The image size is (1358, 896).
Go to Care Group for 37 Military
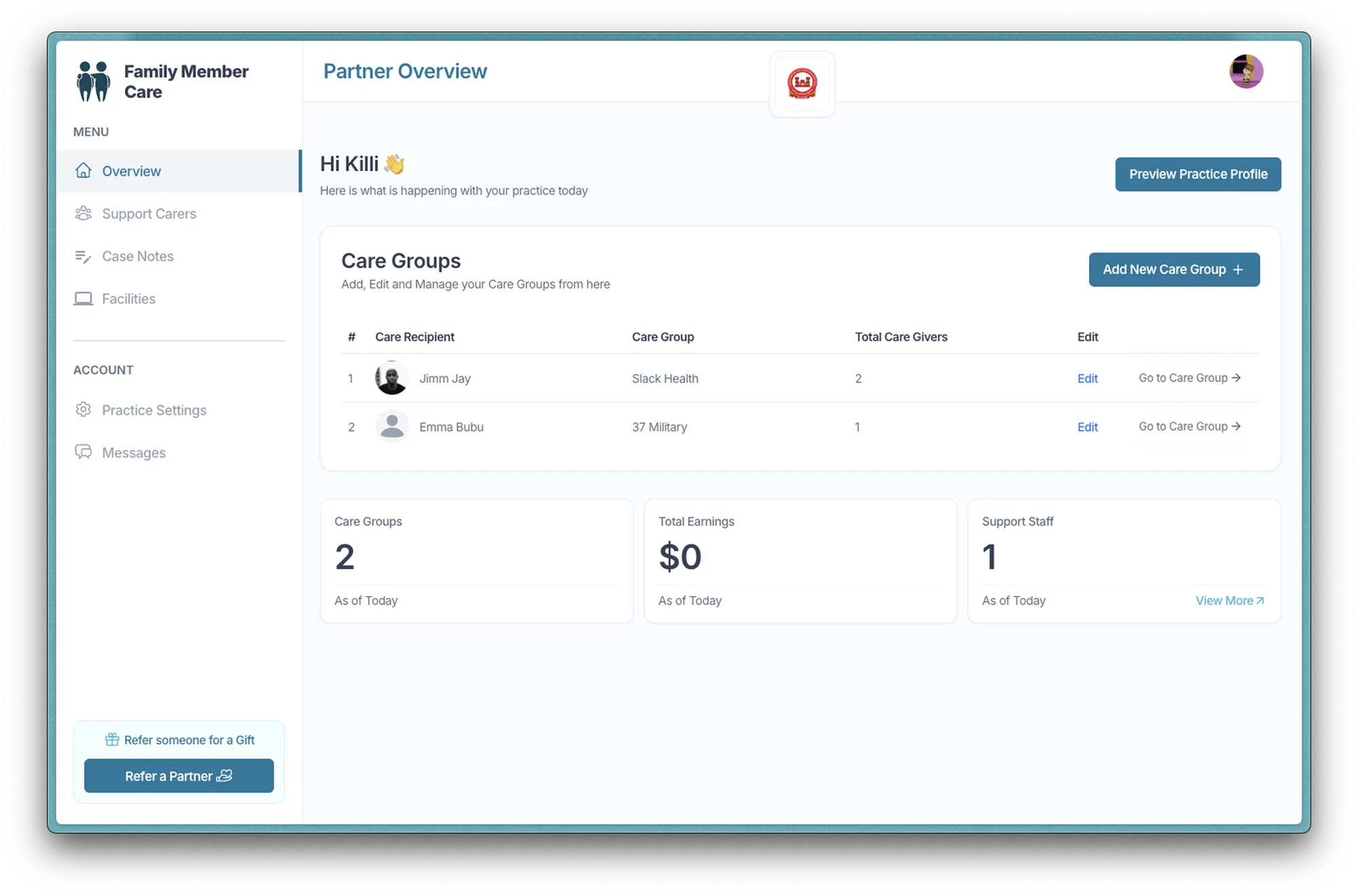(x=1190, y=426)
